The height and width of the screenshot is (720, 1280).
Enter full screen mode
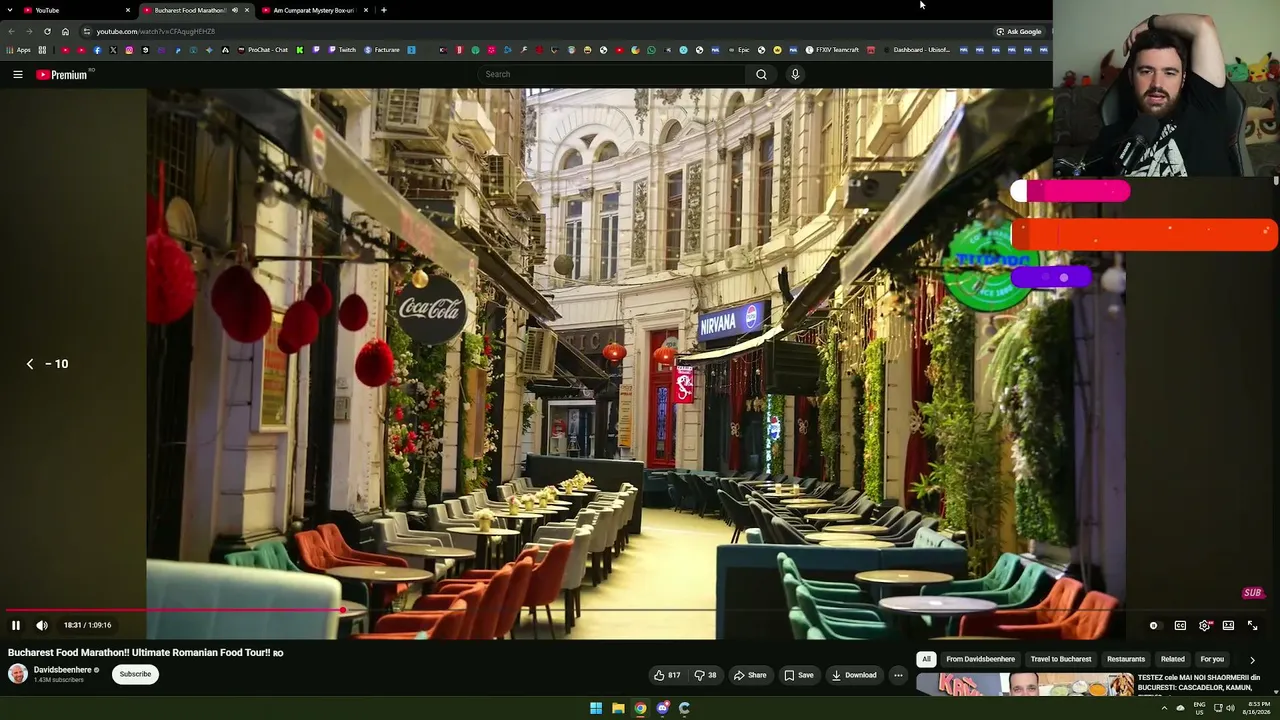[1252, 625]
